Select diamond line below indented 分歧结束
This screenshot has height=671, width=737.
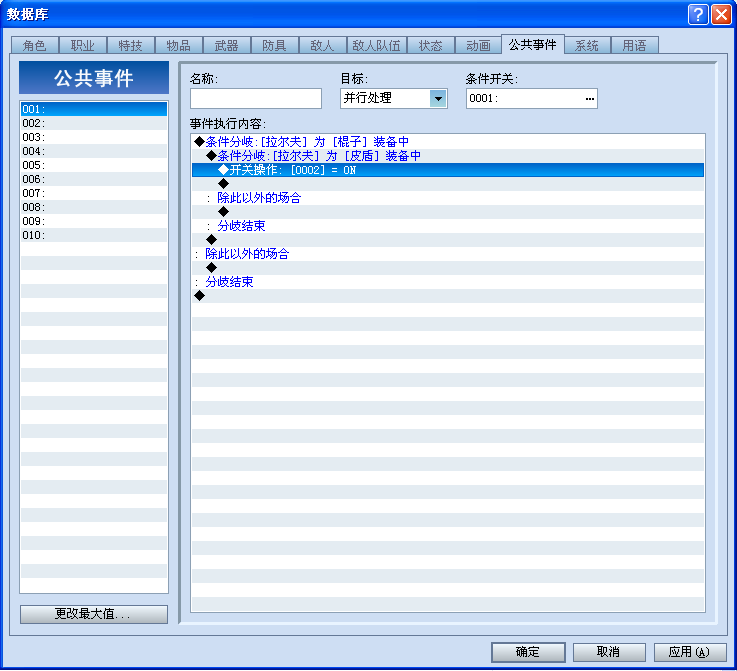tap(448, 240)
